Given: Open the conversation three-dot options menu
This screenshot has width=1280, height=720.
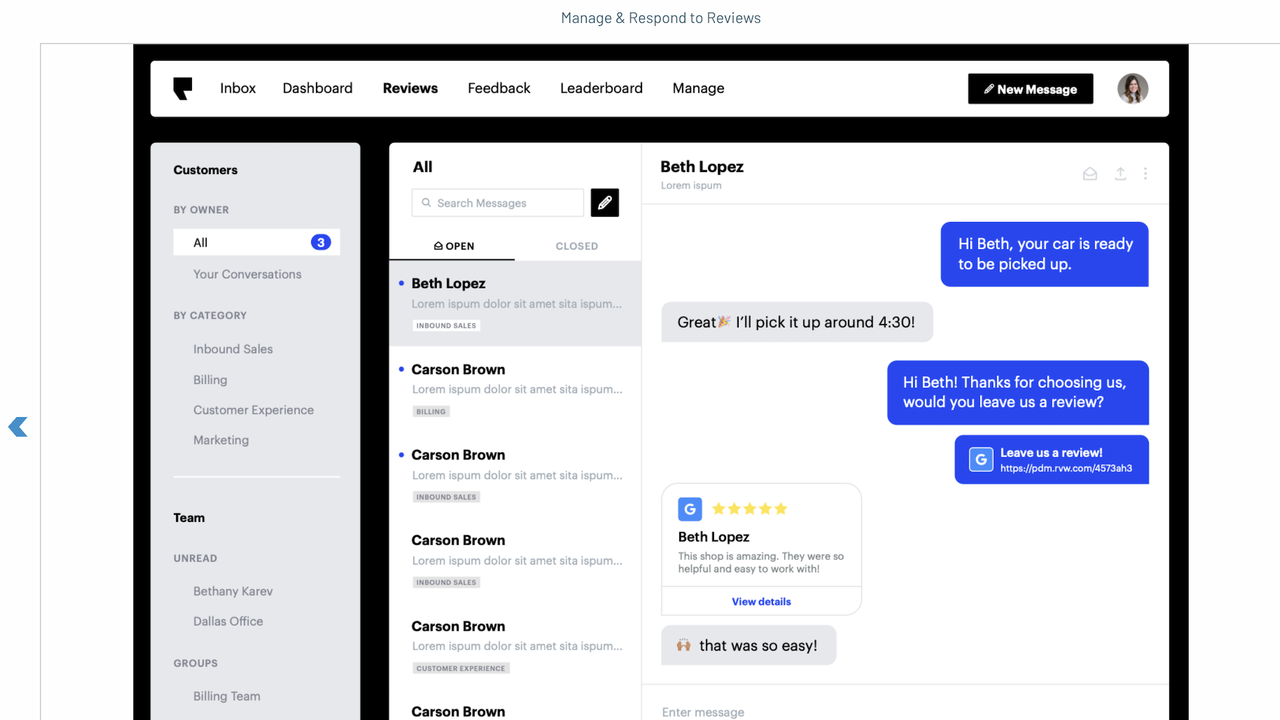Looking at the screenshot, I should coord(1145,173).
